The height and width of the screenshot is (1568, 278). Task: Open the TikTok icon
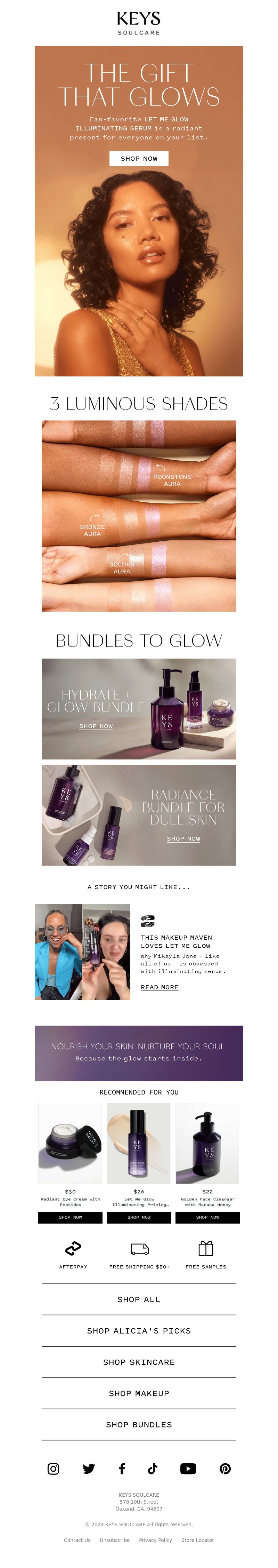point(153,1468)
